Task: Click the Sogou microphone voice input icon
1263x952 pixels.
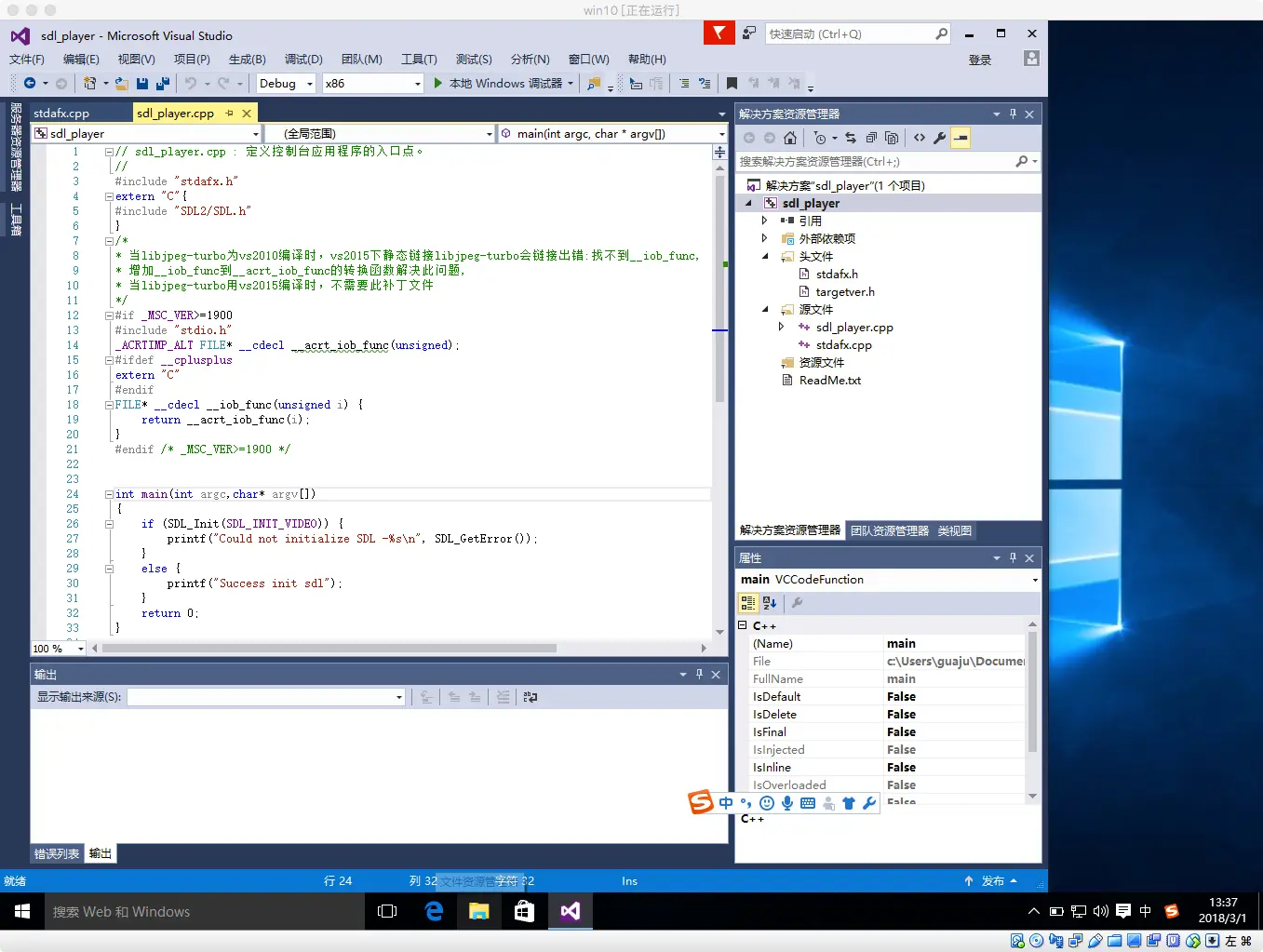Action: tap(787, 803)
